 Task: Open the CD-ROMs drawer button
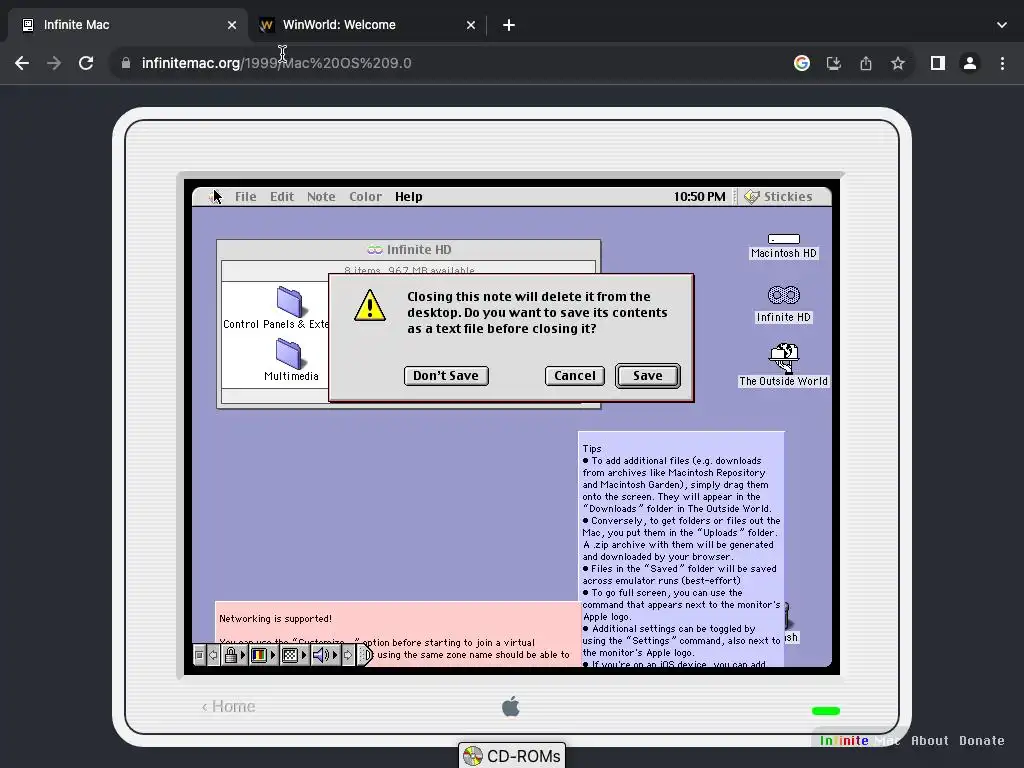tap(512, 756)
